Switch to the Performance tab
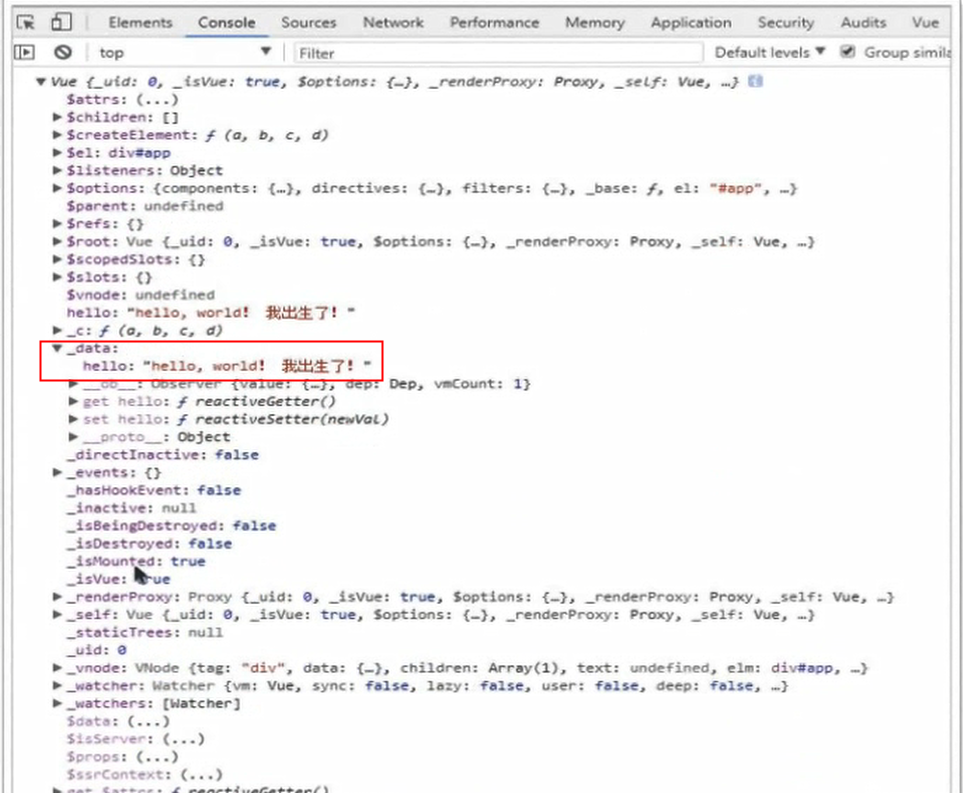Image resolution: width=963 pixels, height=793 pixels. pos(494,23)
